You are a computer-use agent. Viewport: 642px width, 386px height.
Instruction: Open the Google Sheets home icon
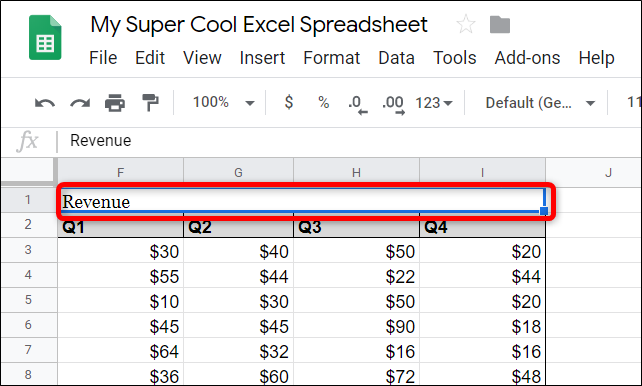pos(45,37)
